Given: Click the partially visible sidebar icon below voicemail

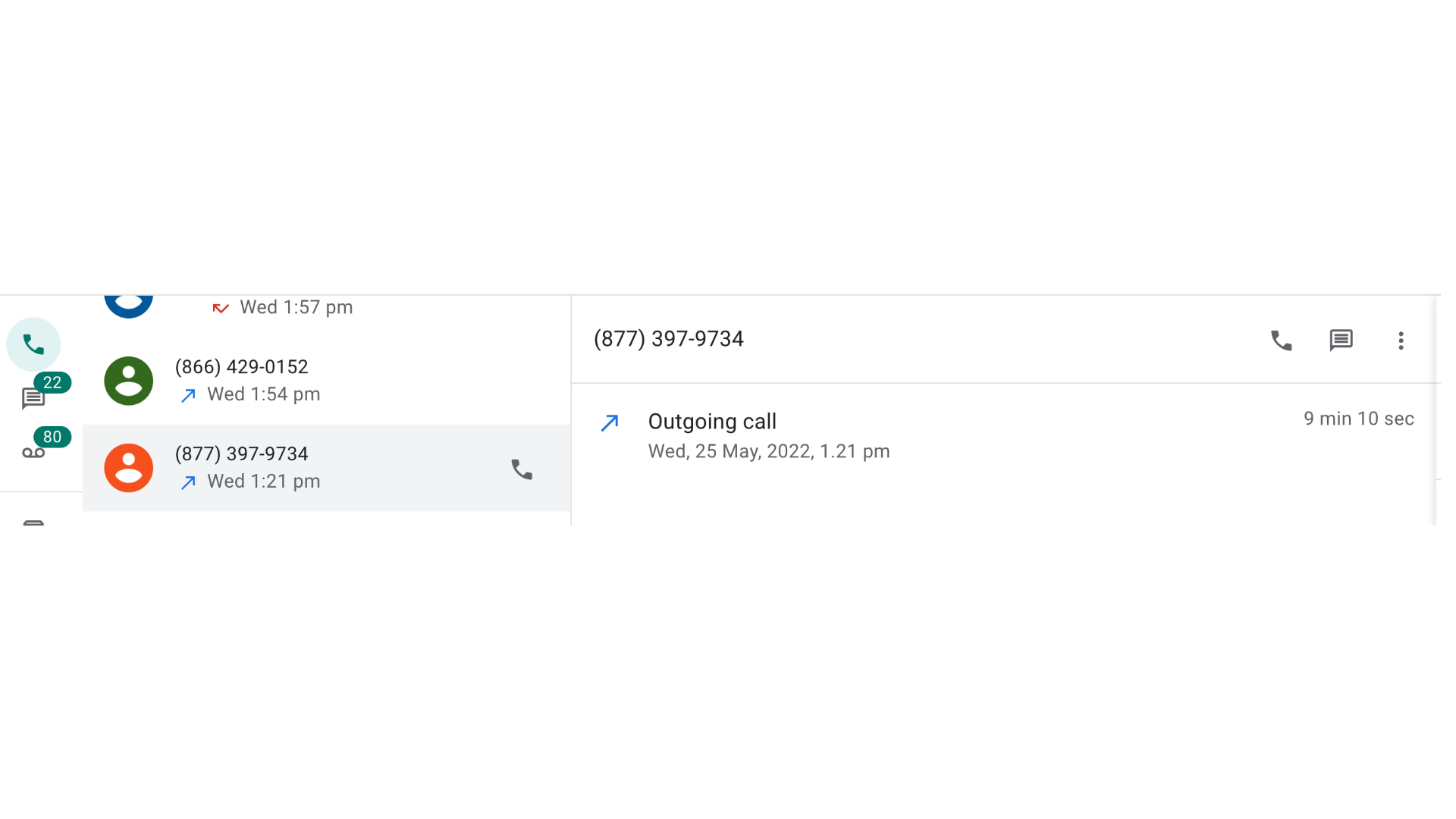Looking at the screenshot, I should click(x=33, y=522).
